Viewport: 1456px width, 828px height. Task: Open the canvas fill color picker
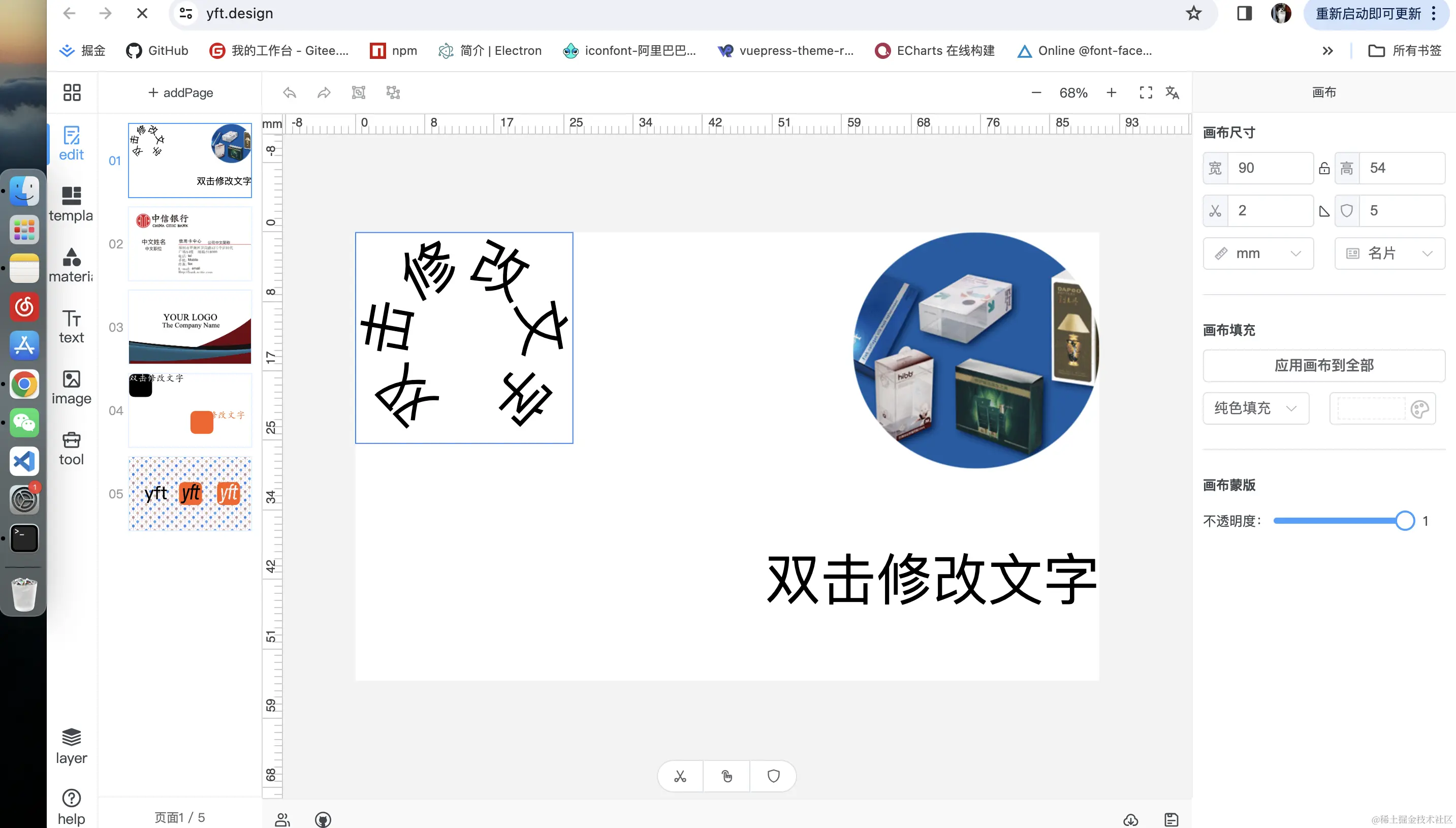[x=1382, y=408]
